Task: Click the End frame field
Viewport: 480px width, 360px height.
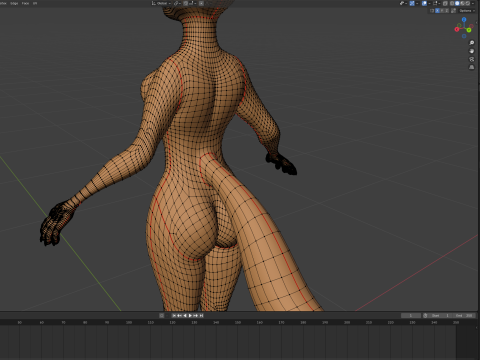Action: (464, 315)
